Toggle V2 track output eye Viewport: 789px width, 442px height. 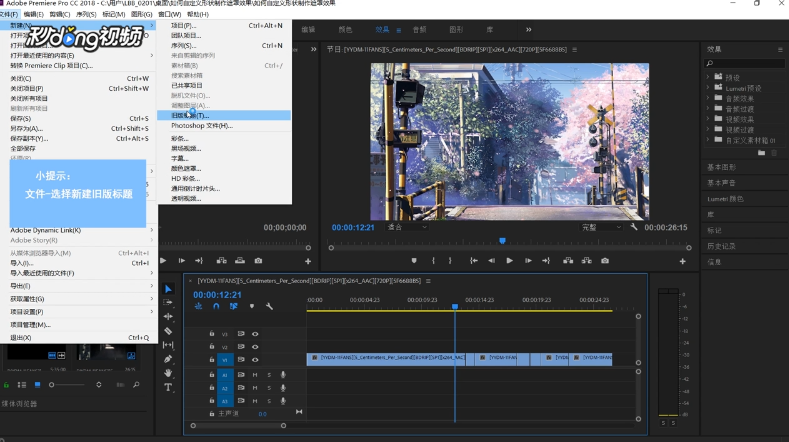(x=255, y=347)
